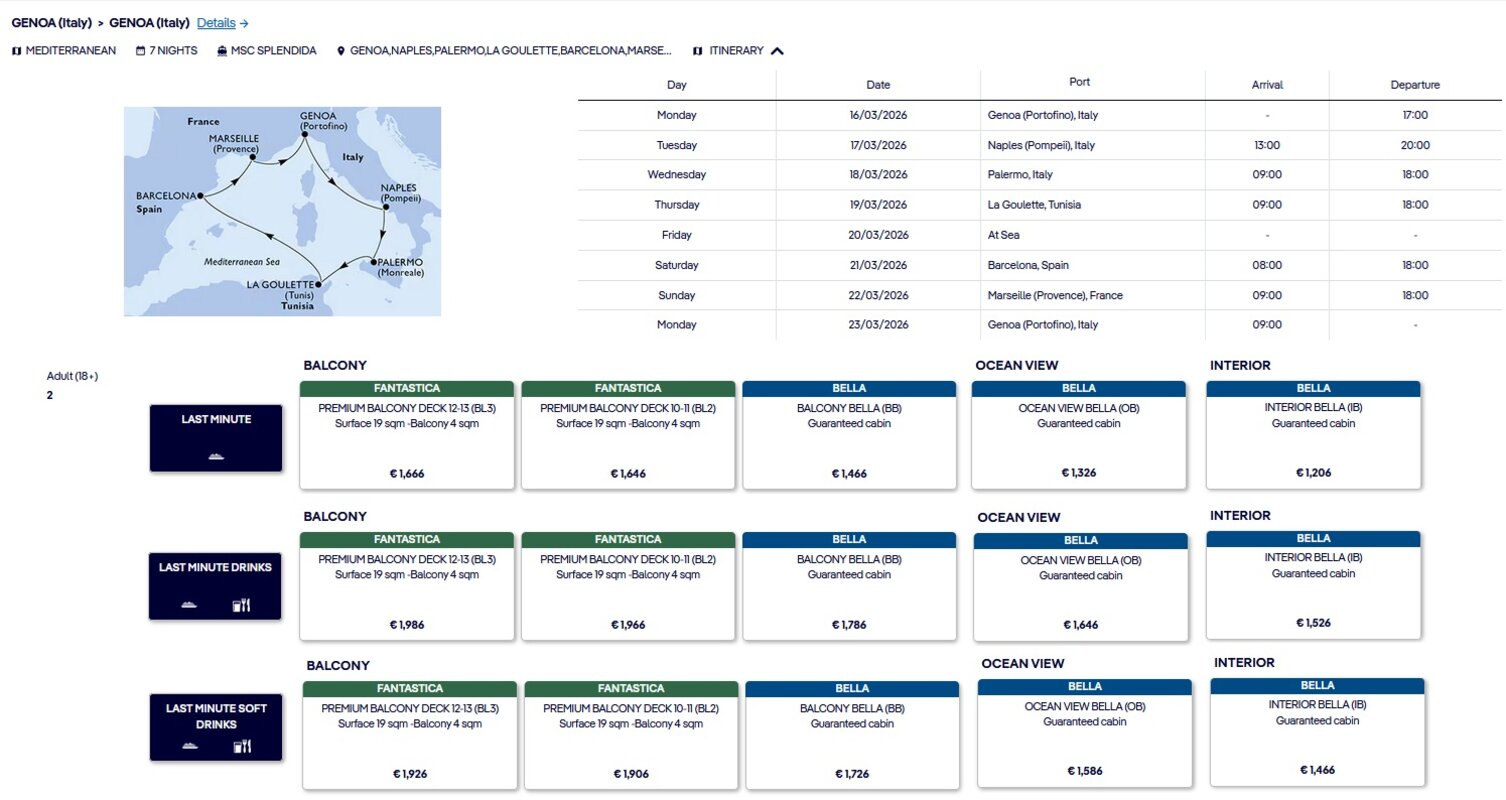Viewport: 1506px width, 800px height.
Task: Select Premium Balcony Deck 10-11 at € 1,966
Action: click(x=628, y=586)
